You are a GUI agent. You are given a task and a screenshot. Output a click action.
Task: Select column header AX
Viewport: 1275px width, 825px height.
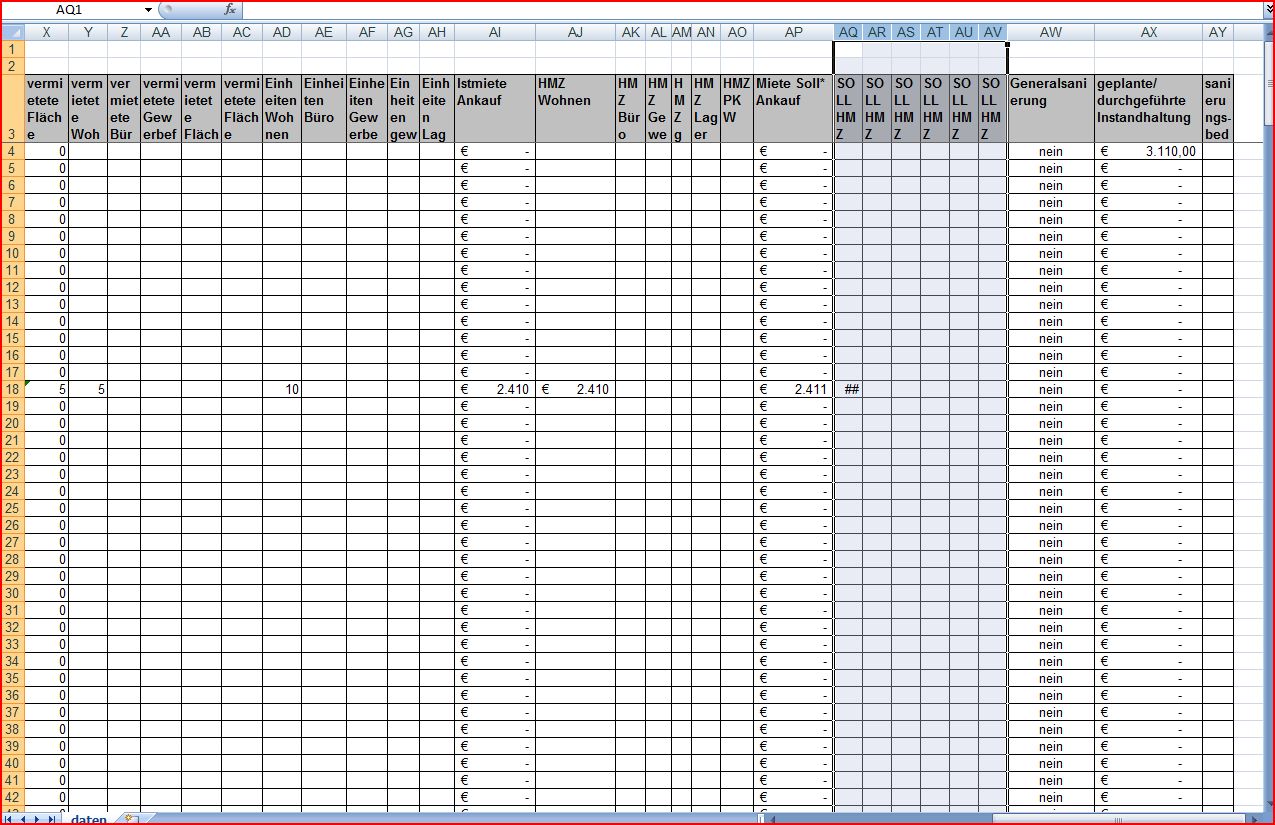click(x=1148, y=32)
